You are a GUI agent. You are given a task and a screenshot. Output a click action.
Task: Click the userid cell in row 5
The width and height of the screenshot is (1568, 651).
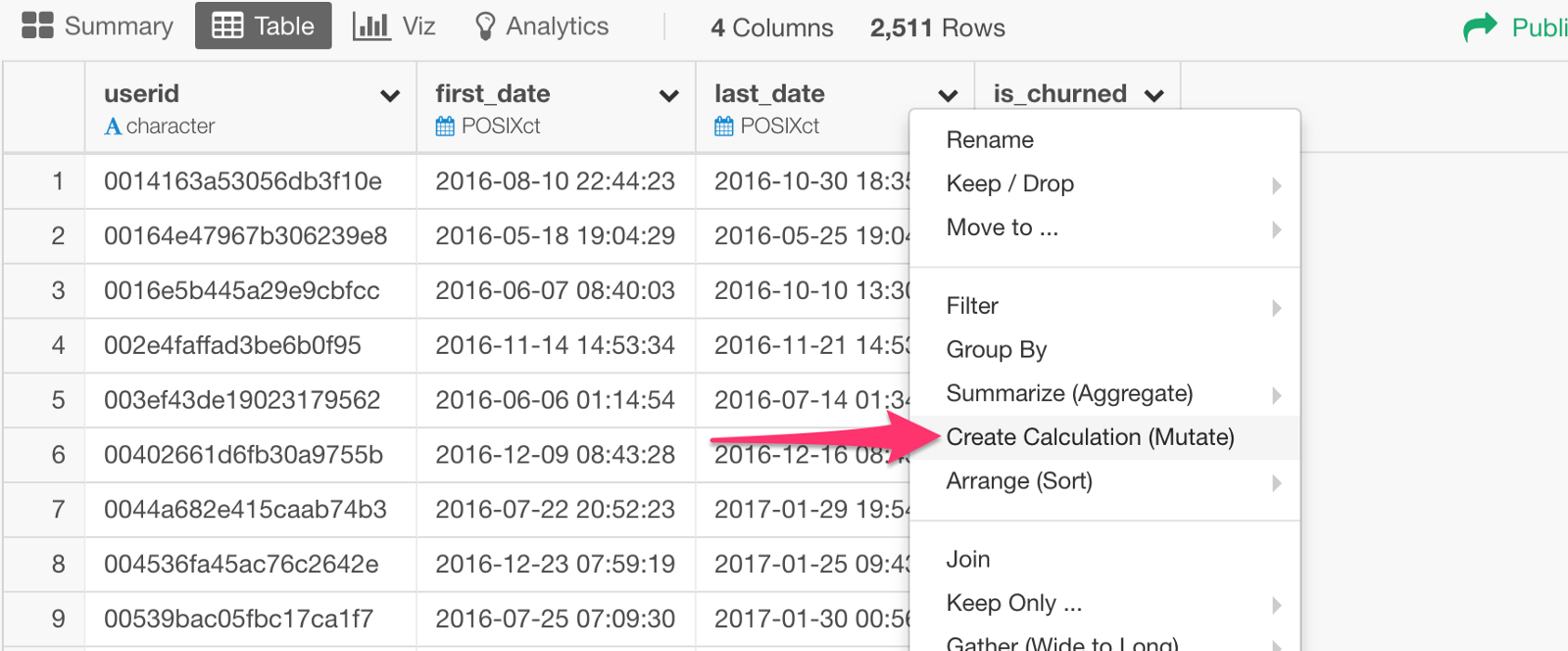[x=242, y=400]
